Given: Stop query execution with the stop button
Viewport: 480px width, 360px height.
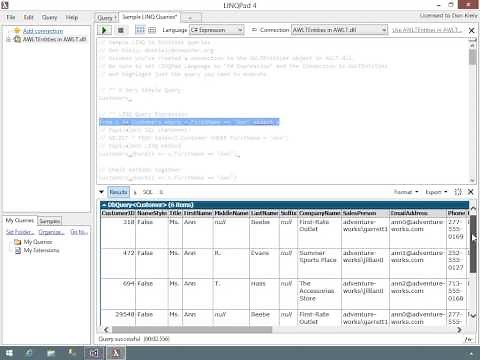Looking at the screenshot, I should (x=121, y=30).
